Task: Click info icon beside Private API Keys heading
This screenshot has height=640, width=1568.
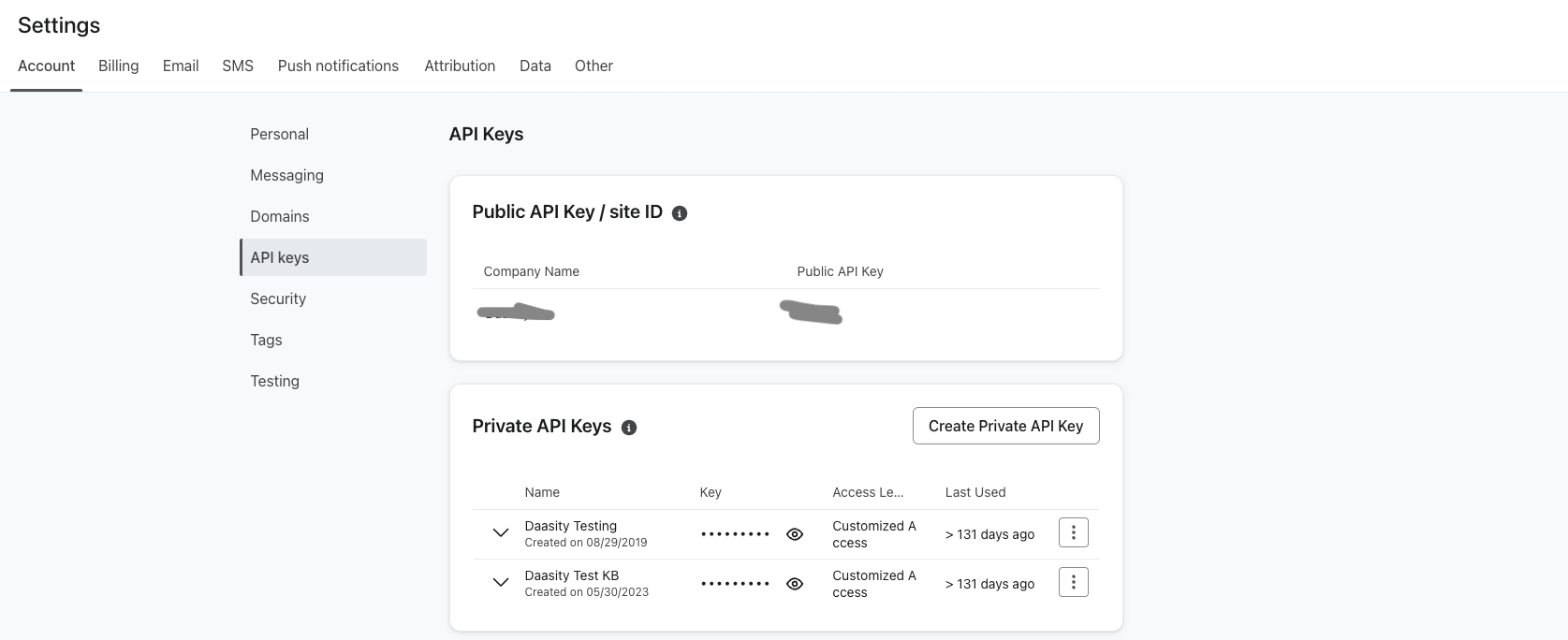Action: (x=629, y=428)
